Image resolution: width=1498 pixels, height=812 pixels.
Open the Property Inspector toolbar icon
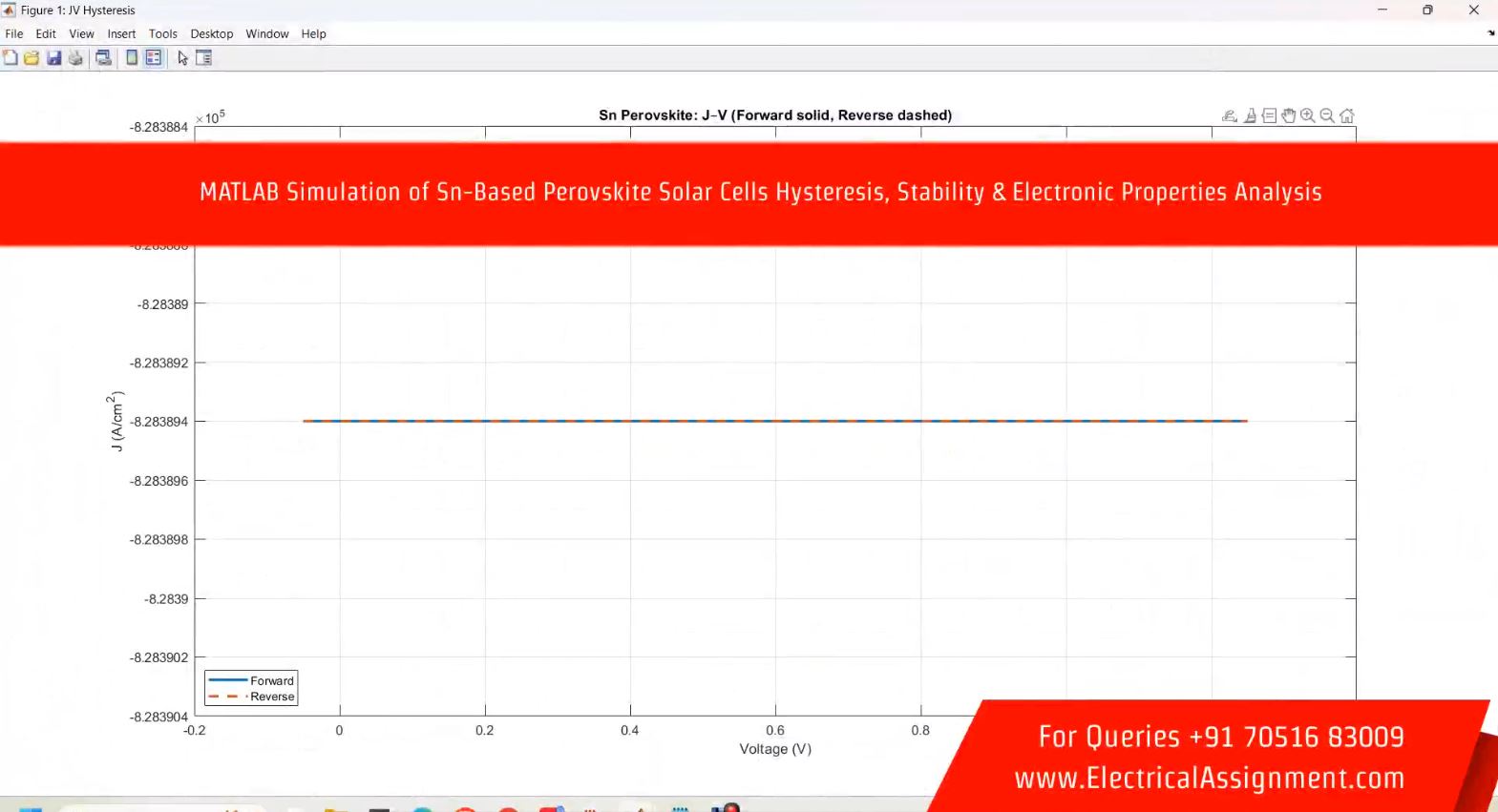(x=203, y=58)
